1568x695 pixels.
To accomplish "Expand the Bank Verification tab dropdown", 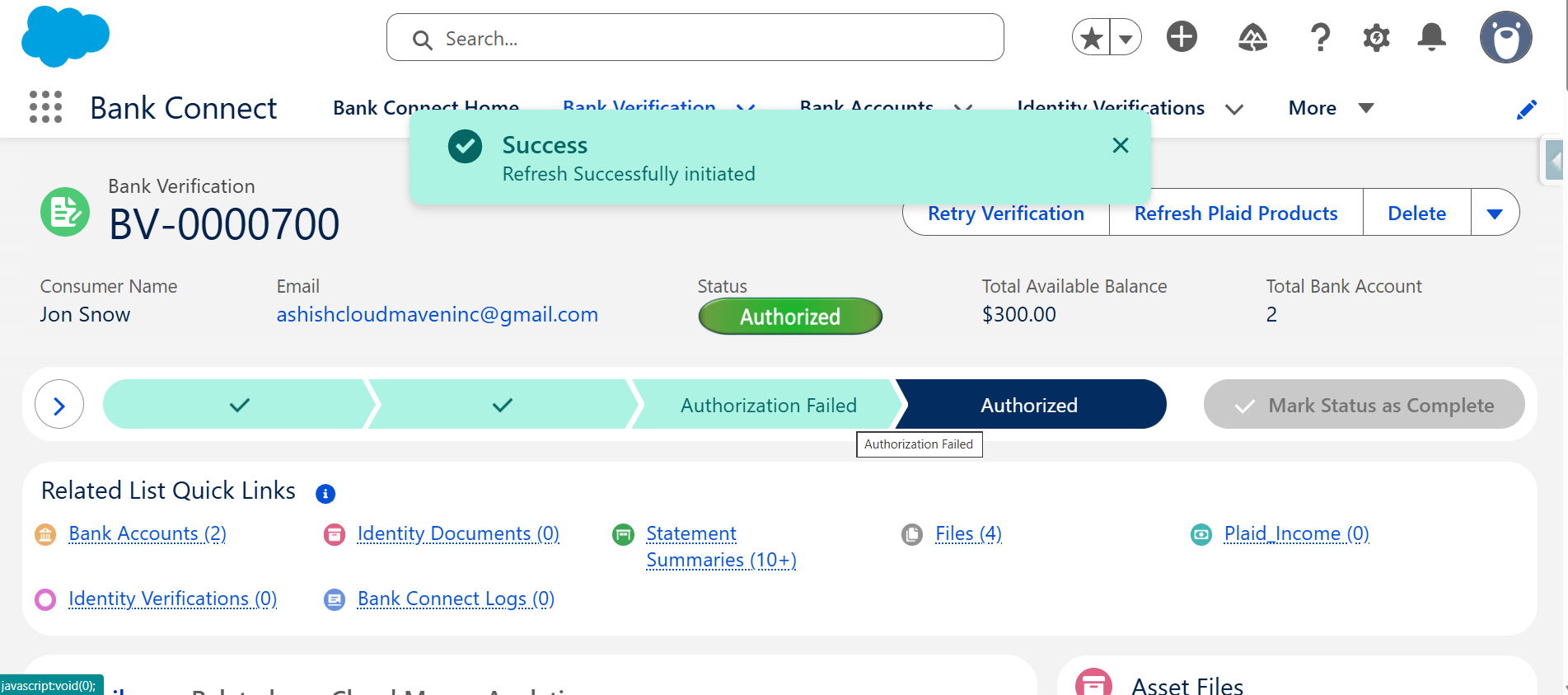I will [x=746, y=107].
